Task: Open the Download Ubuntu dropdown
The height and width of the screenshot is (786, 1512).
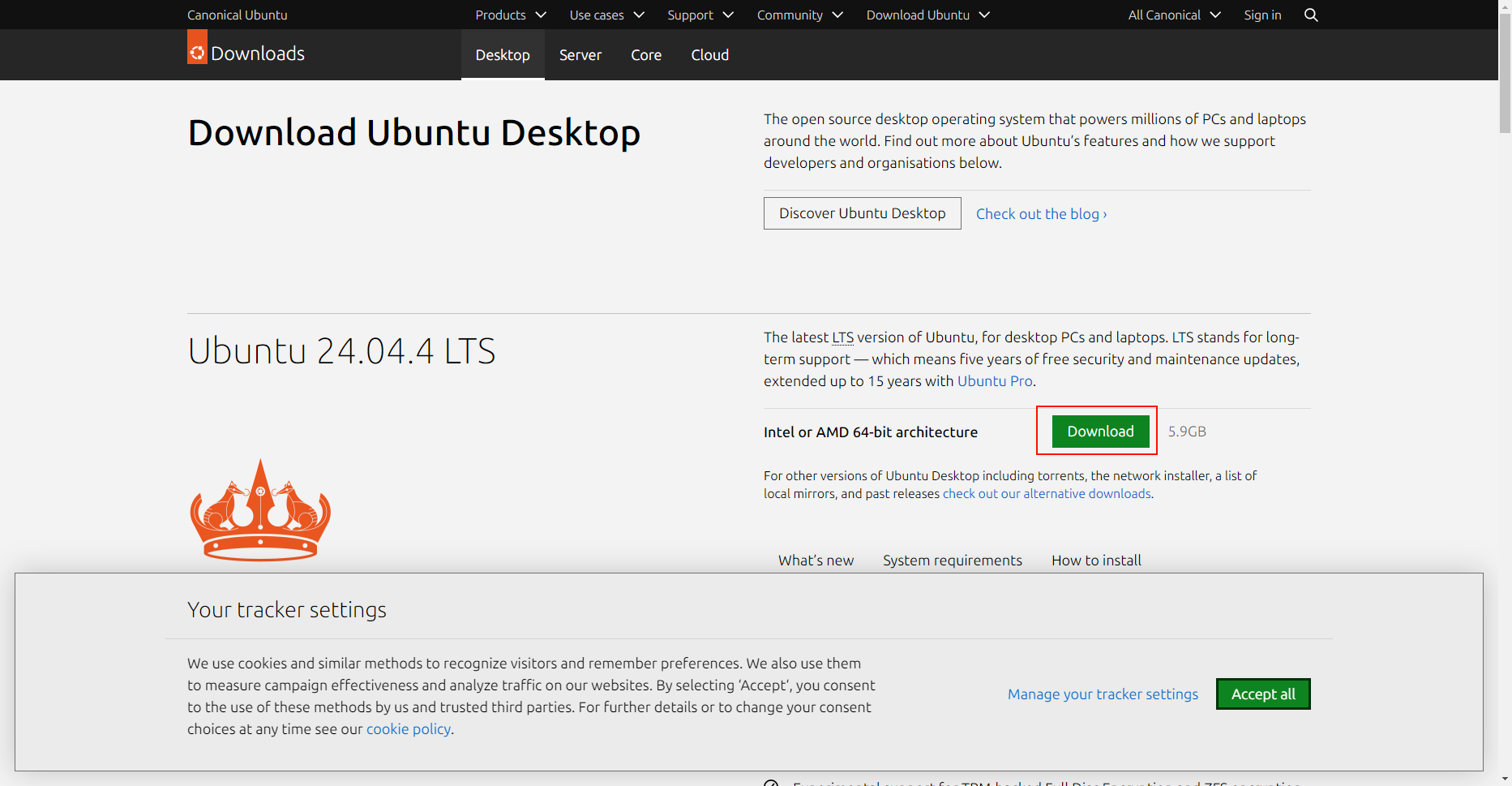Action: coord(928,15)
